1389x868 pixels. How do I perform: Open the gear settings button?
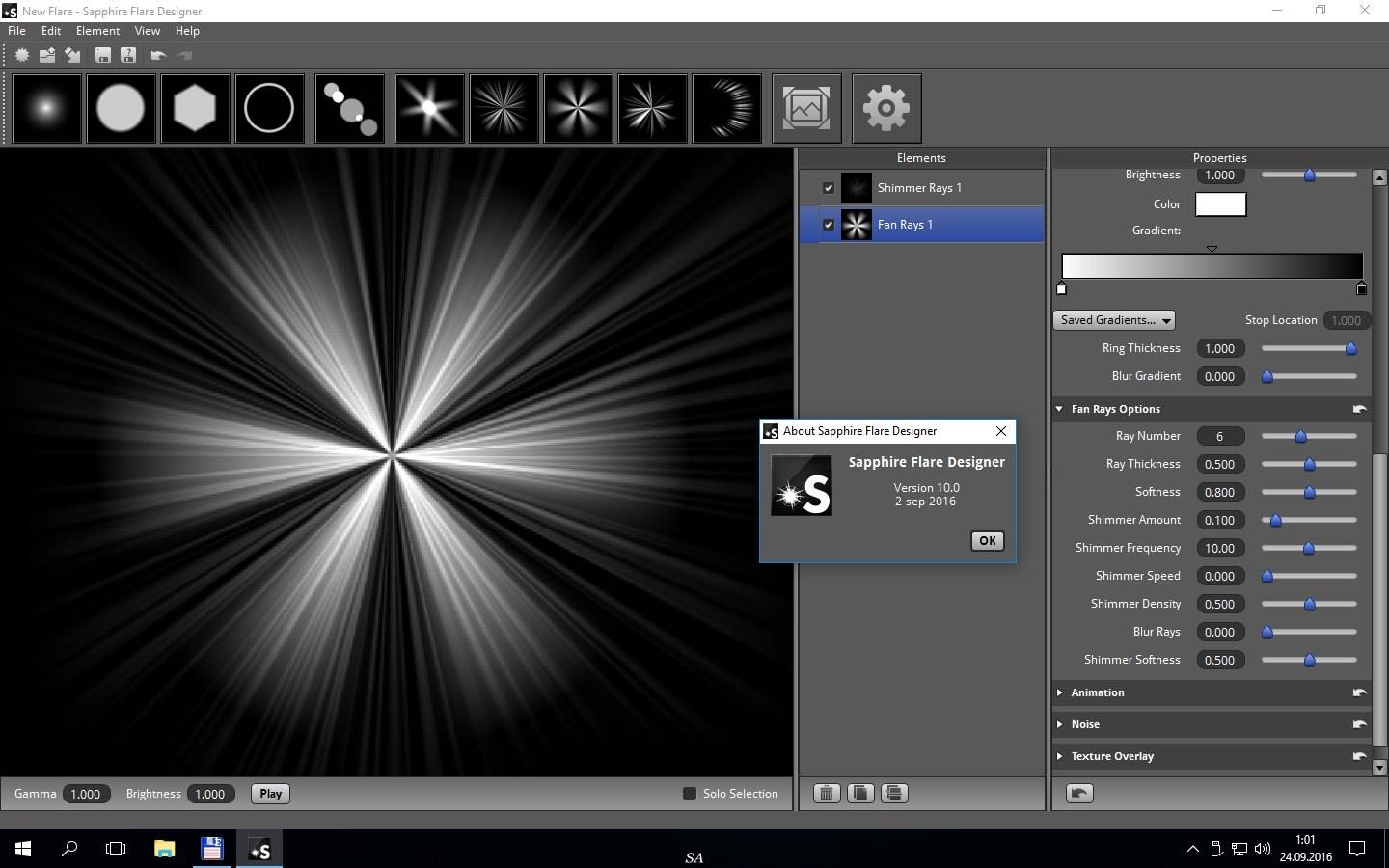click(886, 108)
